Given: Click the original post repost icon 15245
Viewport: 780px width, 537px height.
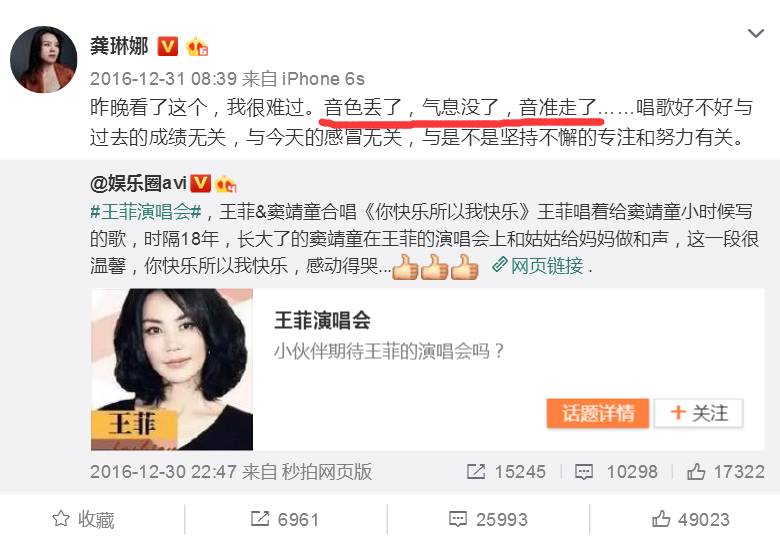Looking at the screenshot, I should [x=506, y=471].
